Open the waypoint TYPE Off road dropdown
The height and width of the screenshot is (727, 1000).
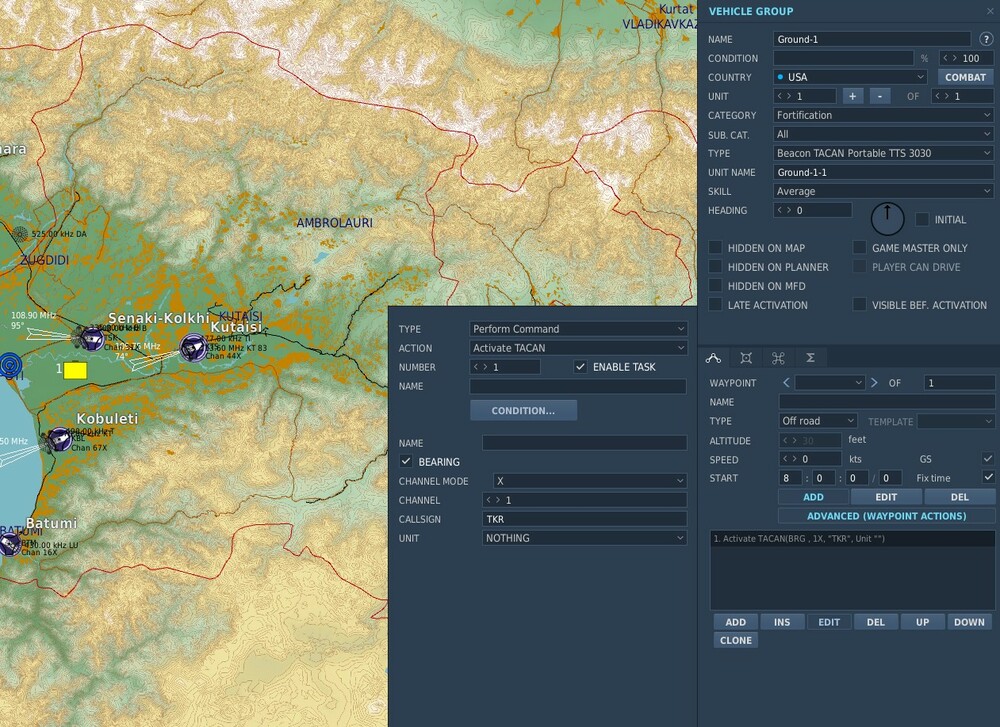tap(817, 420)
